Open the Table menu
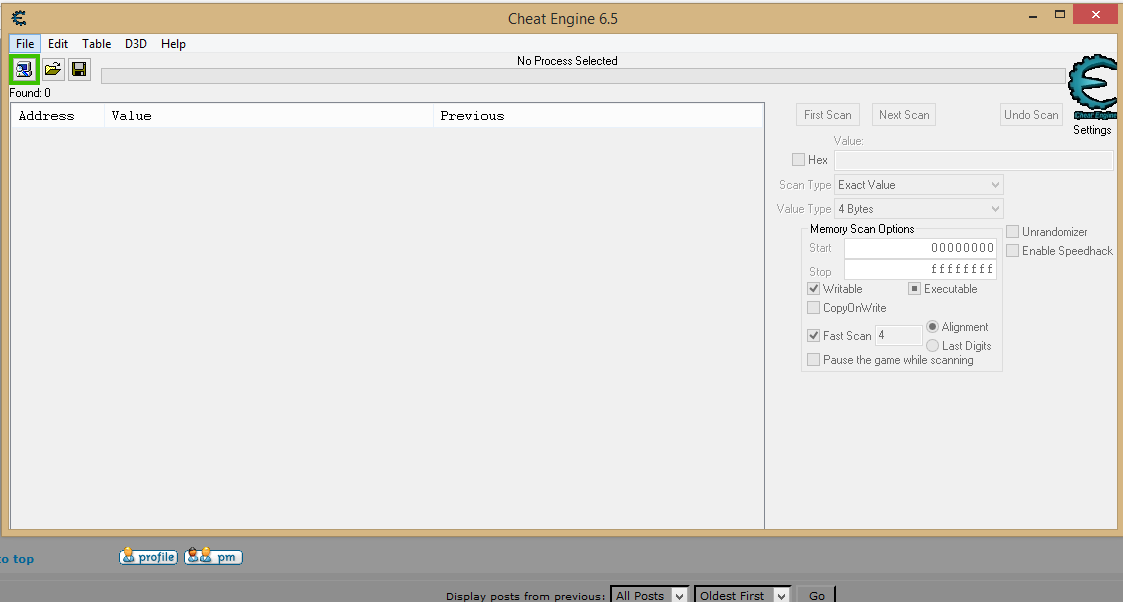 click(97, 44)
